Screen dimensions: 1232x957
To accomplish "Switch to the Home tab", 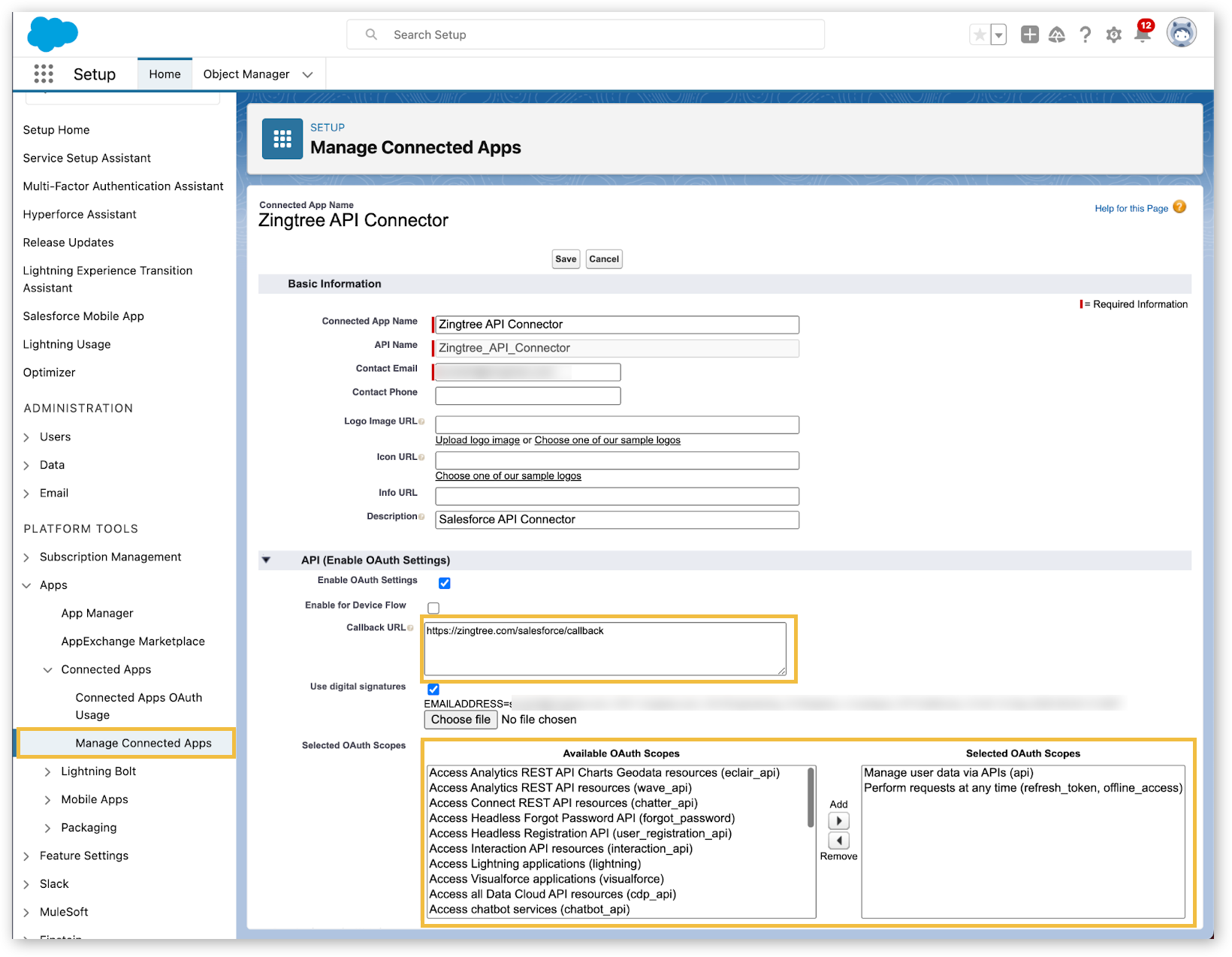I will point(165,74).
